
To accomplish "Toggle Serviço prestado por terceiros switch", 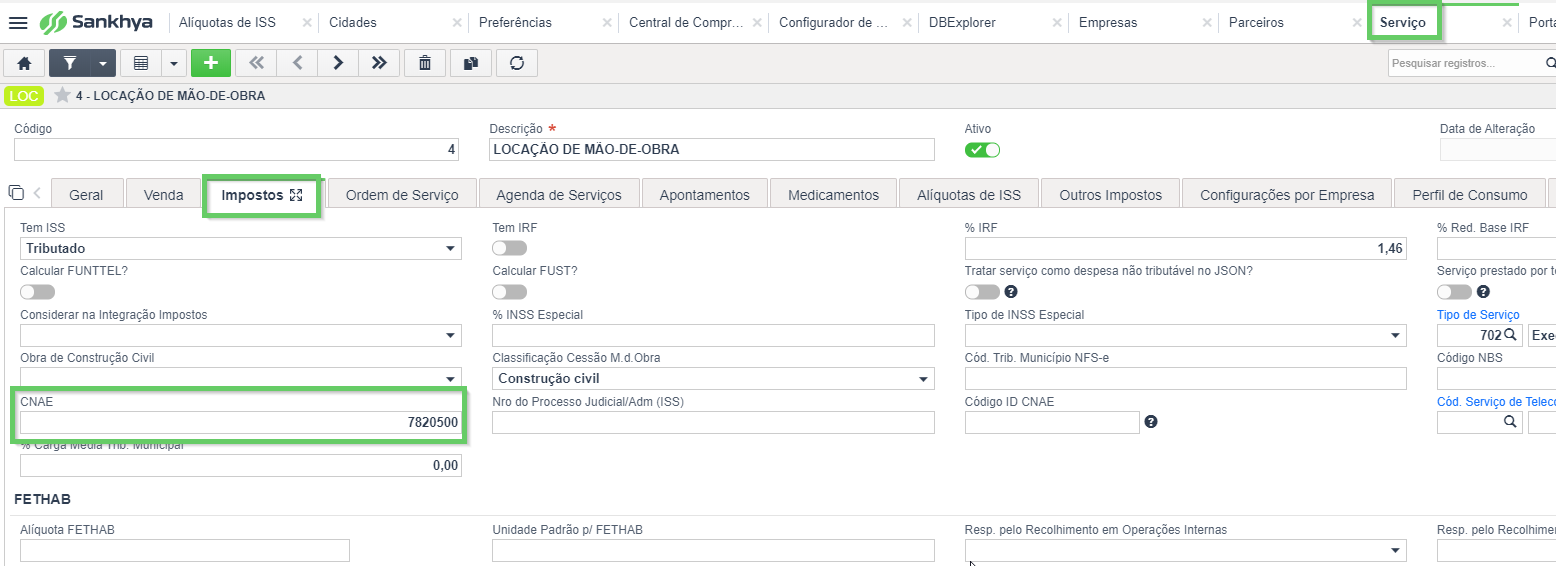I will [x=1454, y=292].
